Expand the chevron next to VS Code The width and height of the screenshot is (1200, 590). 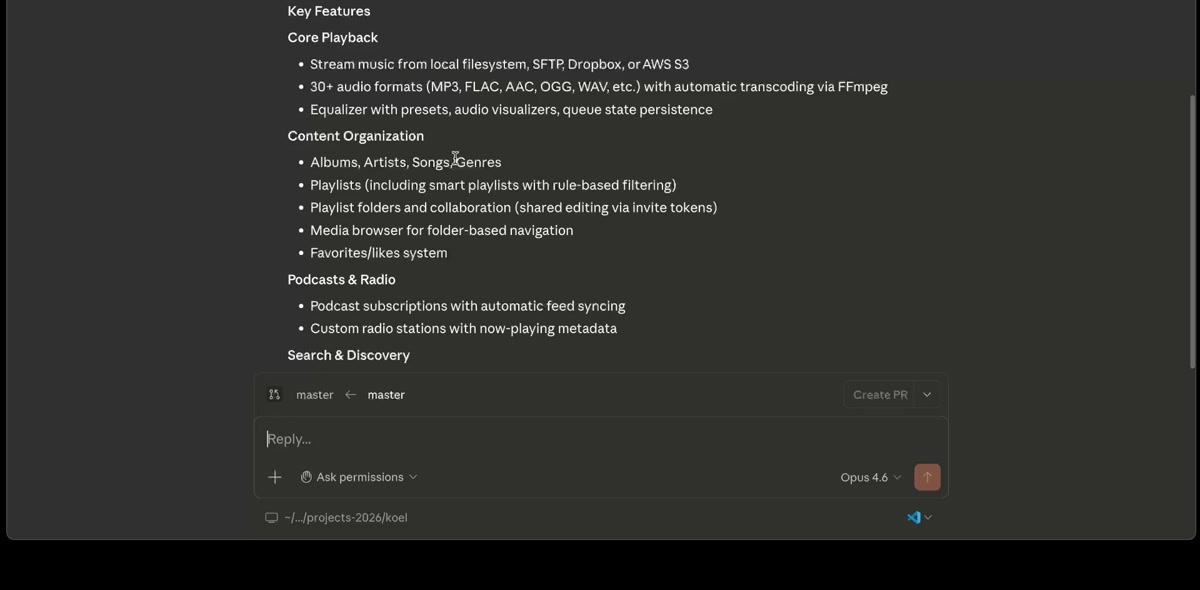coord(929,517)
